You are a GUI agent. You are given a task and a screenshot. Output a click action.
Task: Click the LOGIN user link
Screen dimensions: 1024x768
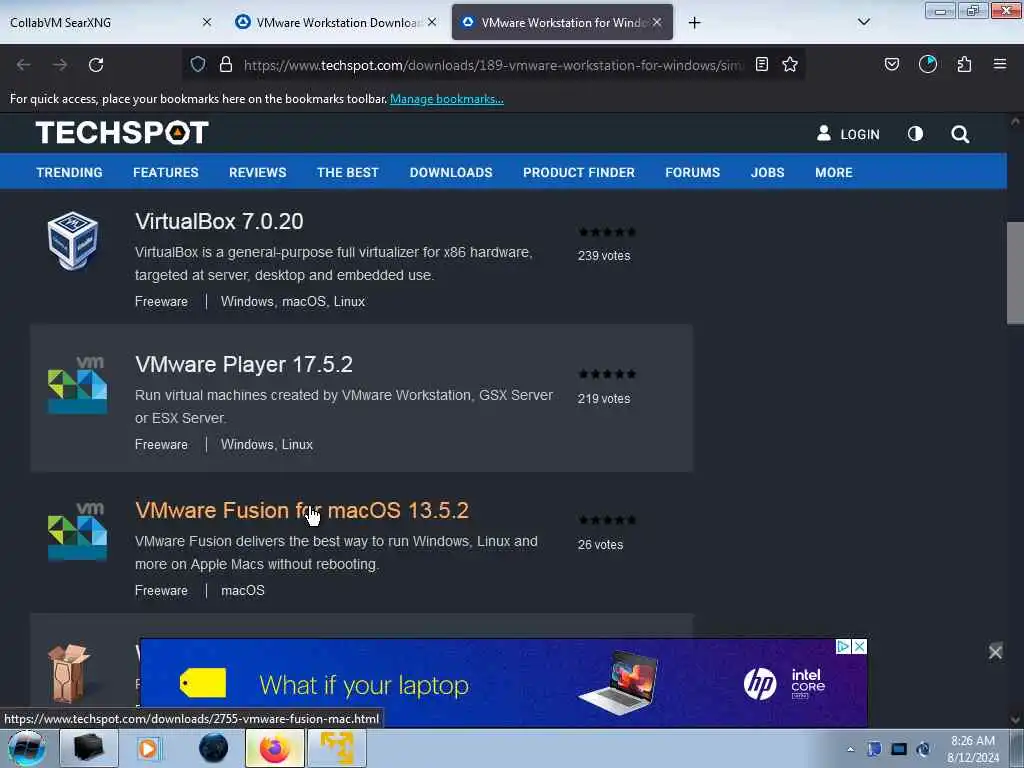pyautogui.click(x=848, y=134)
